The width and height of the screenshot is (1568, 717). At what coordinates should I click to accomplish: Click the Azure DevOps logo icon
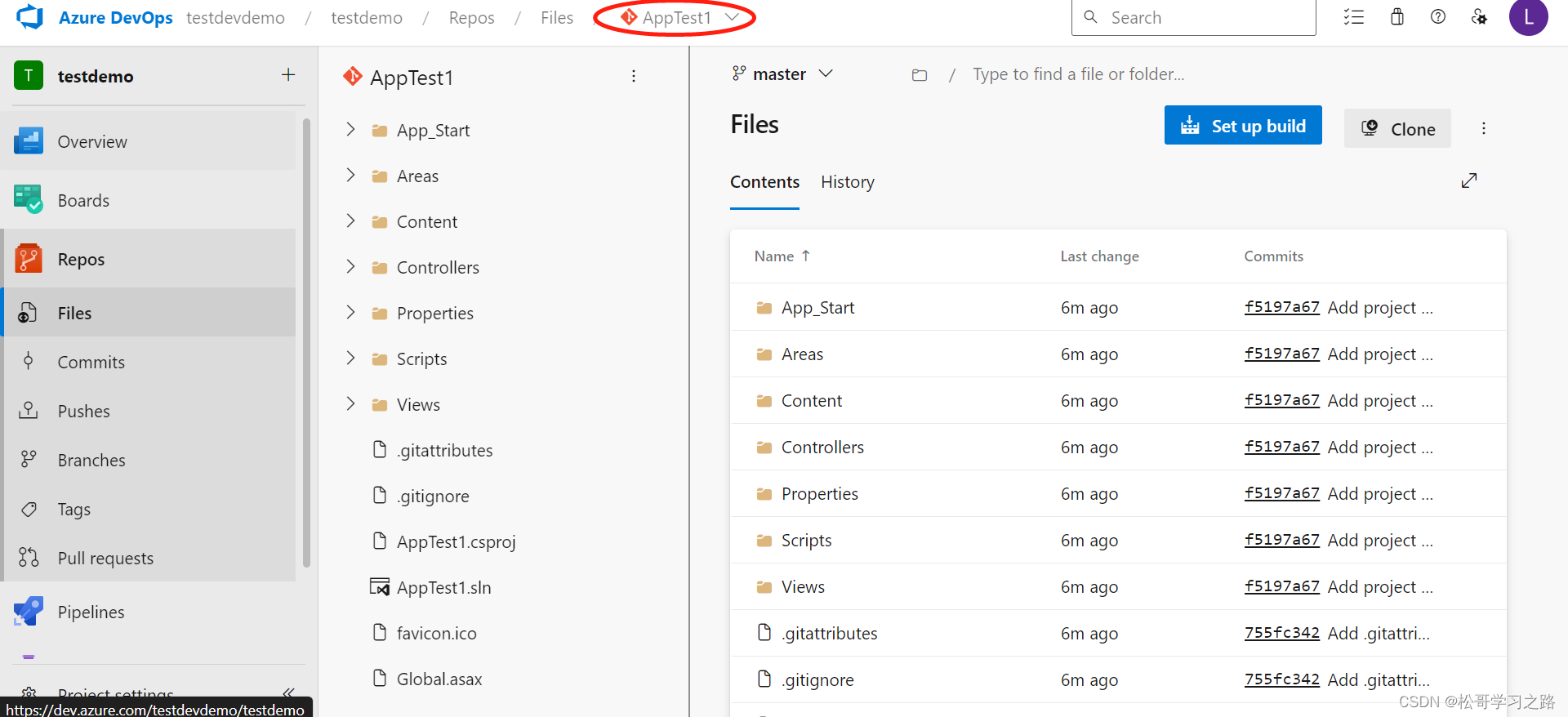(x=29, y=17)
